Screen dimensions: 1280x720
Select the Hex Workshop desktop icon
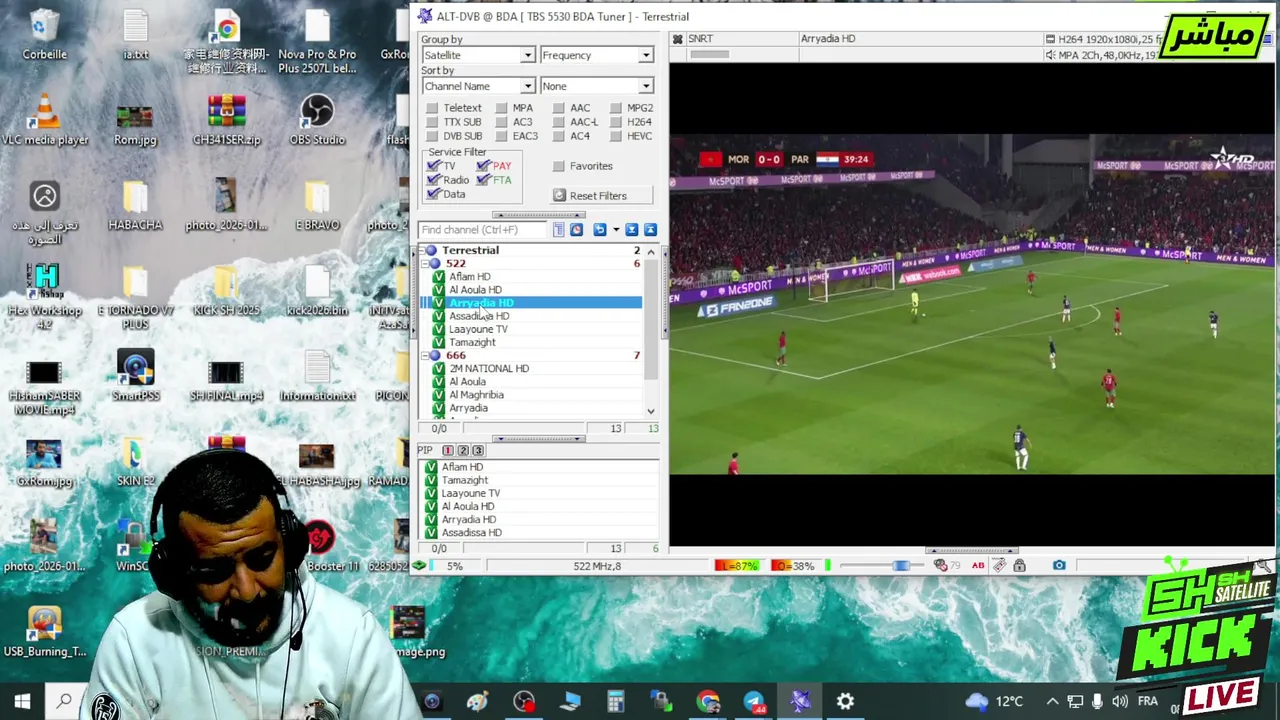(44, 297)
